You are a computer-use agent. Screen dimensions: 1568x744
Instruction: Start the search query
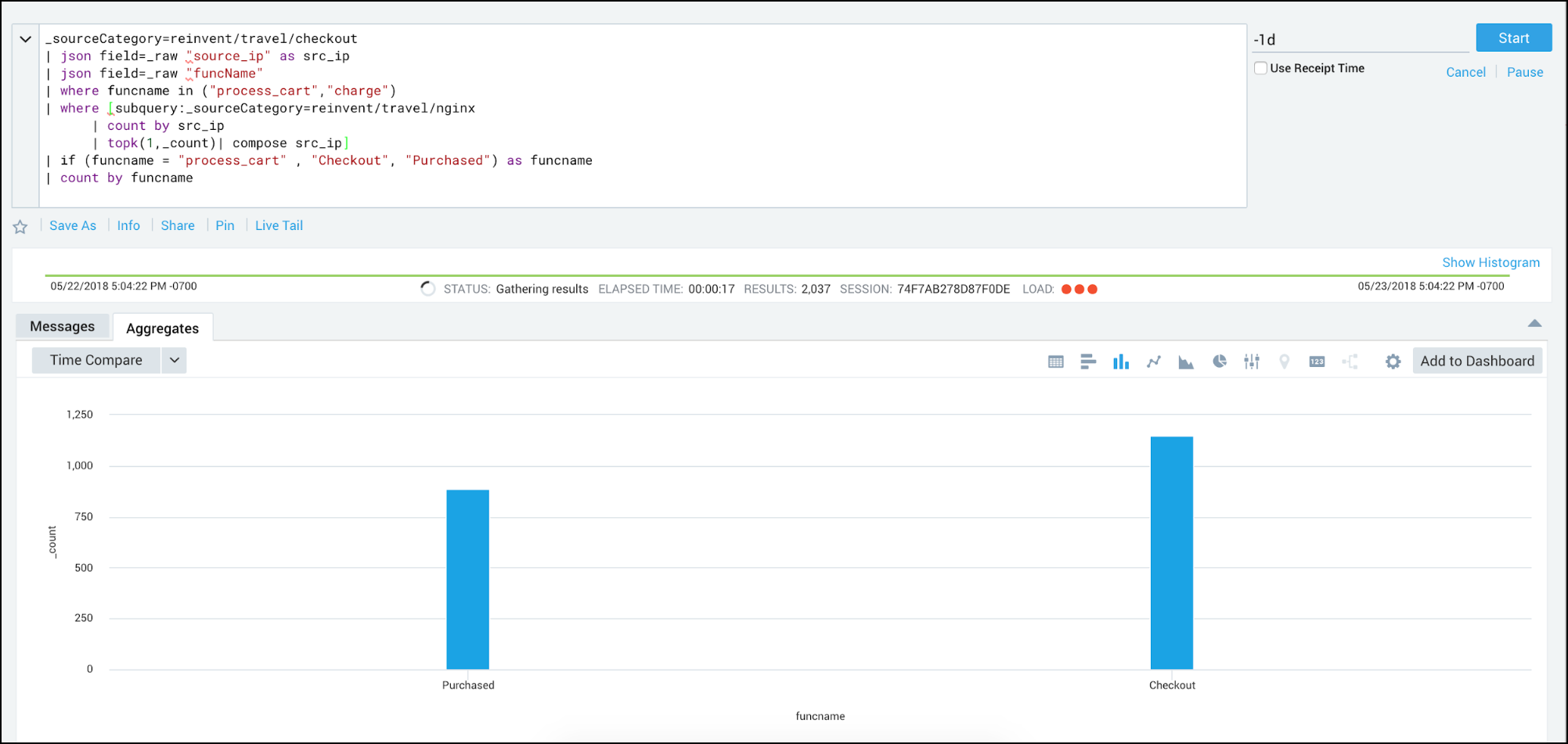(x=1512, y=37)
